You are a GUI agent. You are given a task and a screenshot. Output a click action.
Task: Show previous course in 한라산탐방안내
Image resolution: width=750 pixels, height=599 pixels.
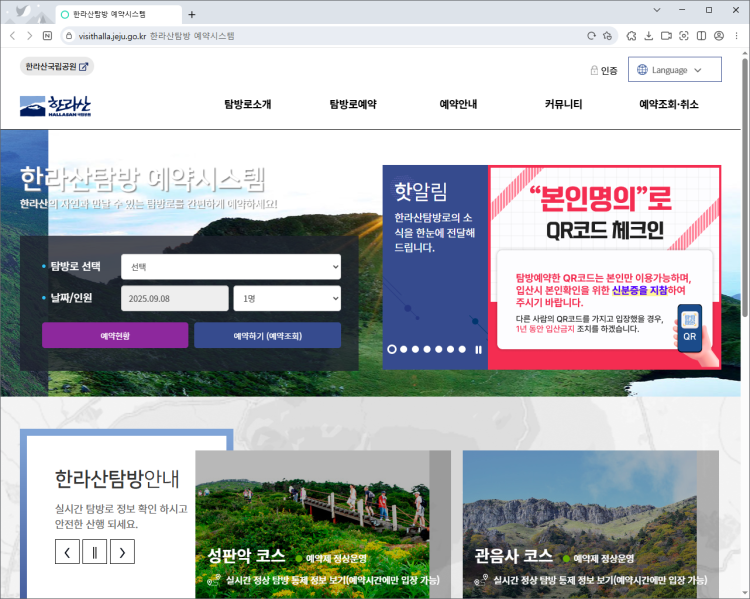(67, 552)
